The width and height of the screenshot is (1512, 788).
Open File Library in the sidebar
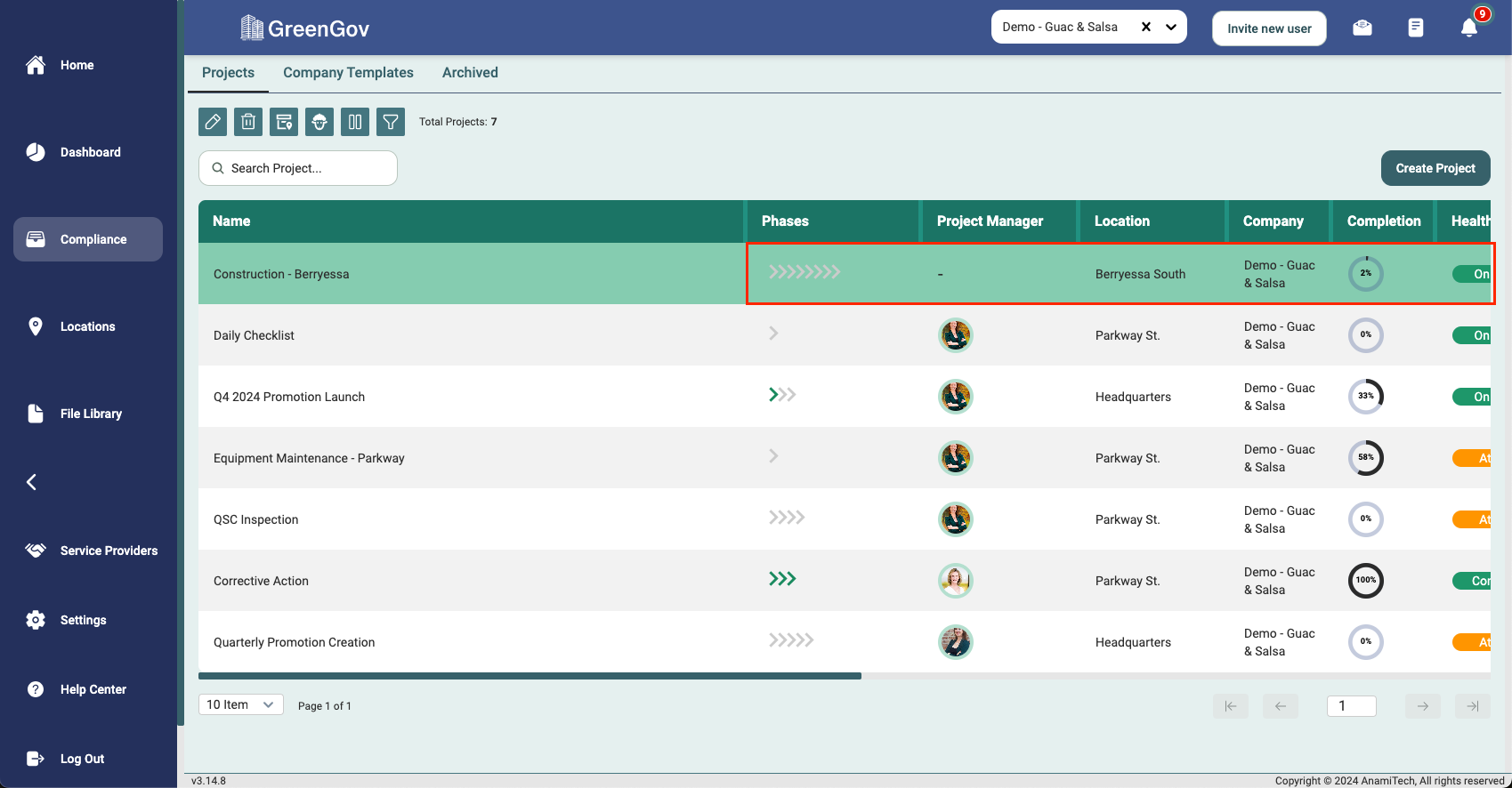pyautogui.click(x=88, y=414)
